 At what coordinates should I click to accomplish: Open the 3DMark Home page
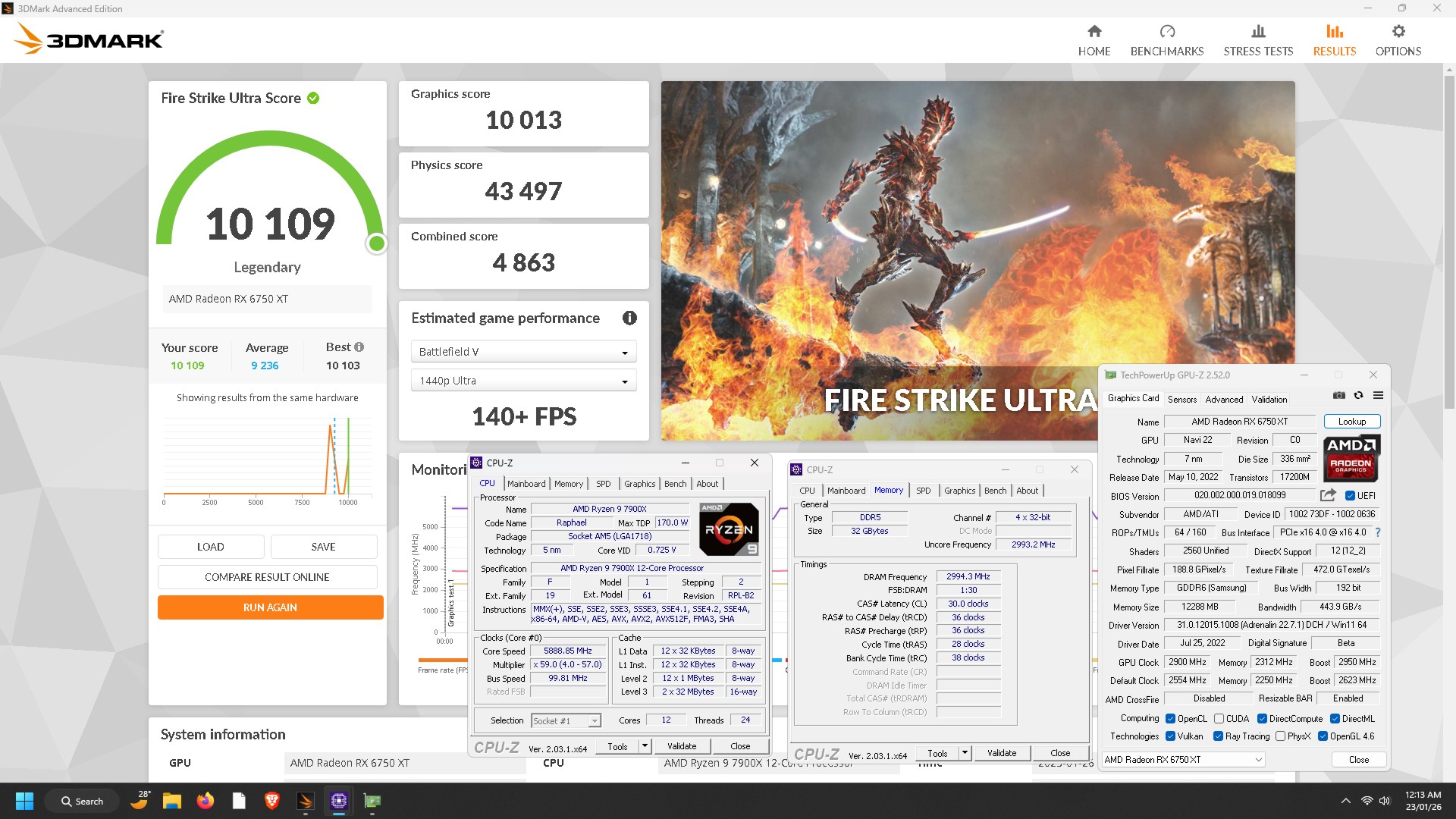pyautogui.click(x=1094, y=40)
